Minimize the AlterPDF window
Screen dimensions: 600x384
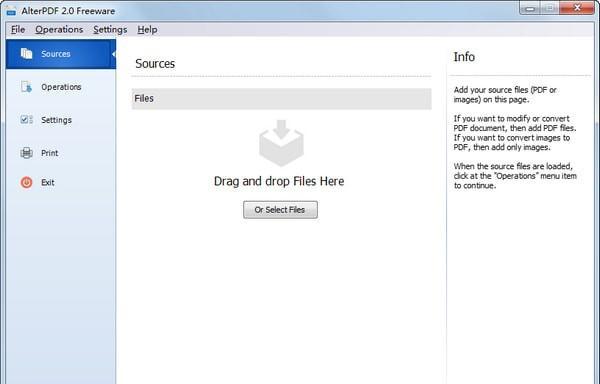530,8
